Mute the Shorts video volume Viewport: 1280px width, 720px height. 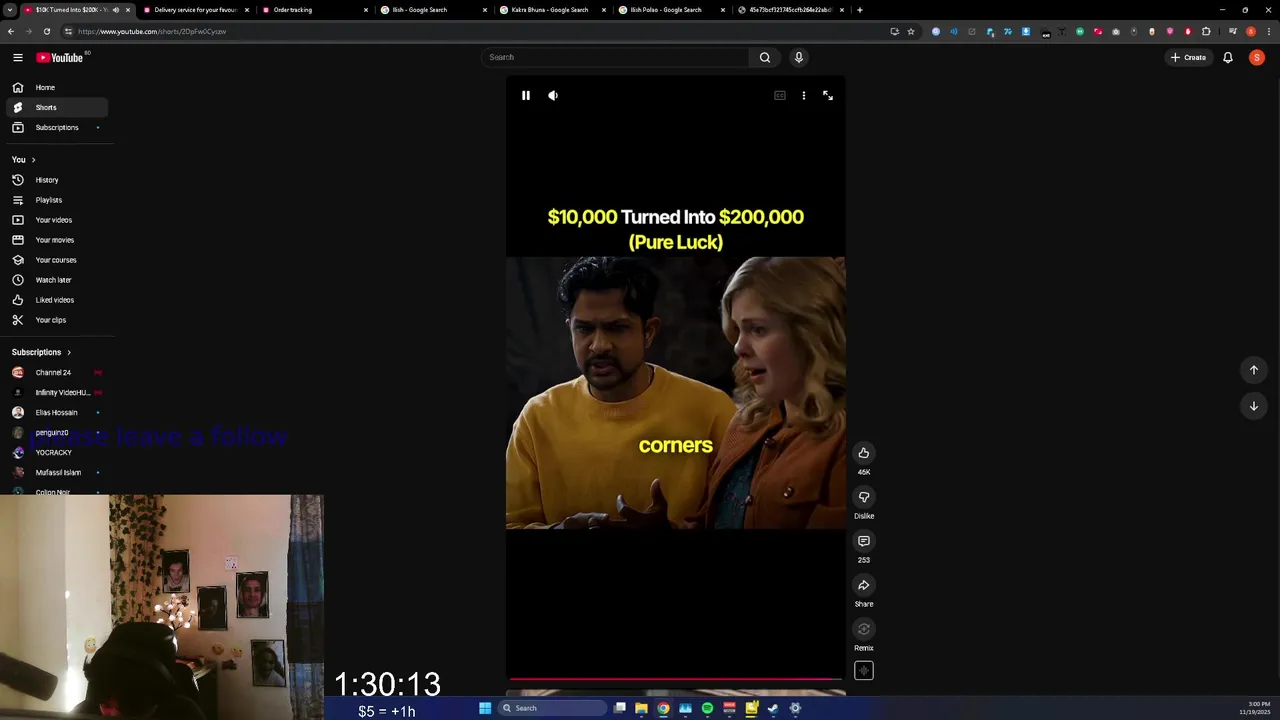pyautogui.click(x=553, y=95)
